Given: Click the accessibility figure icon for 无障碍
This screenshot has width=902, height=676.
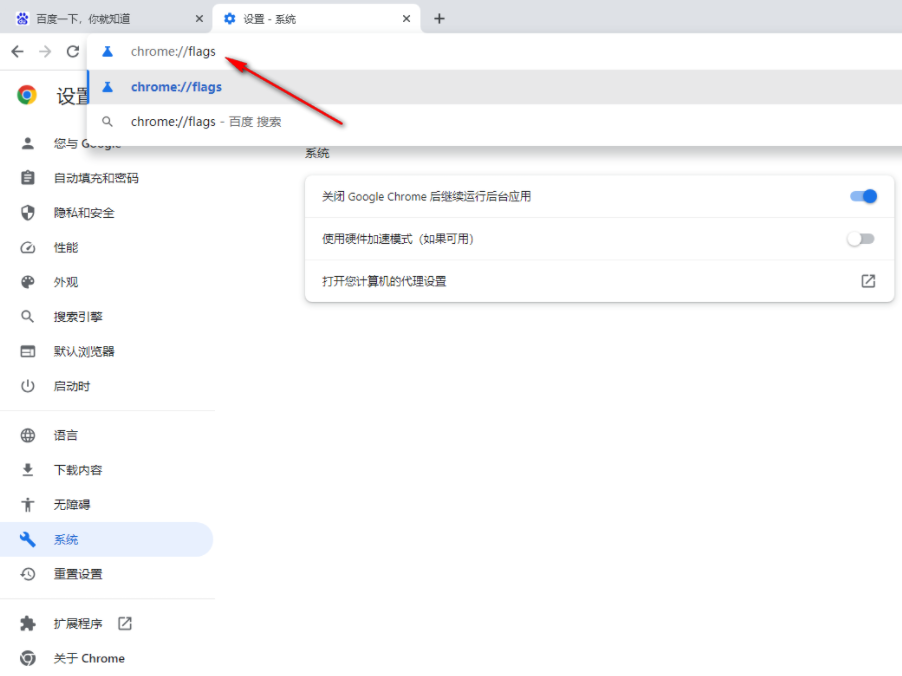Looking at the screenshot, I should tap(28, 505).
